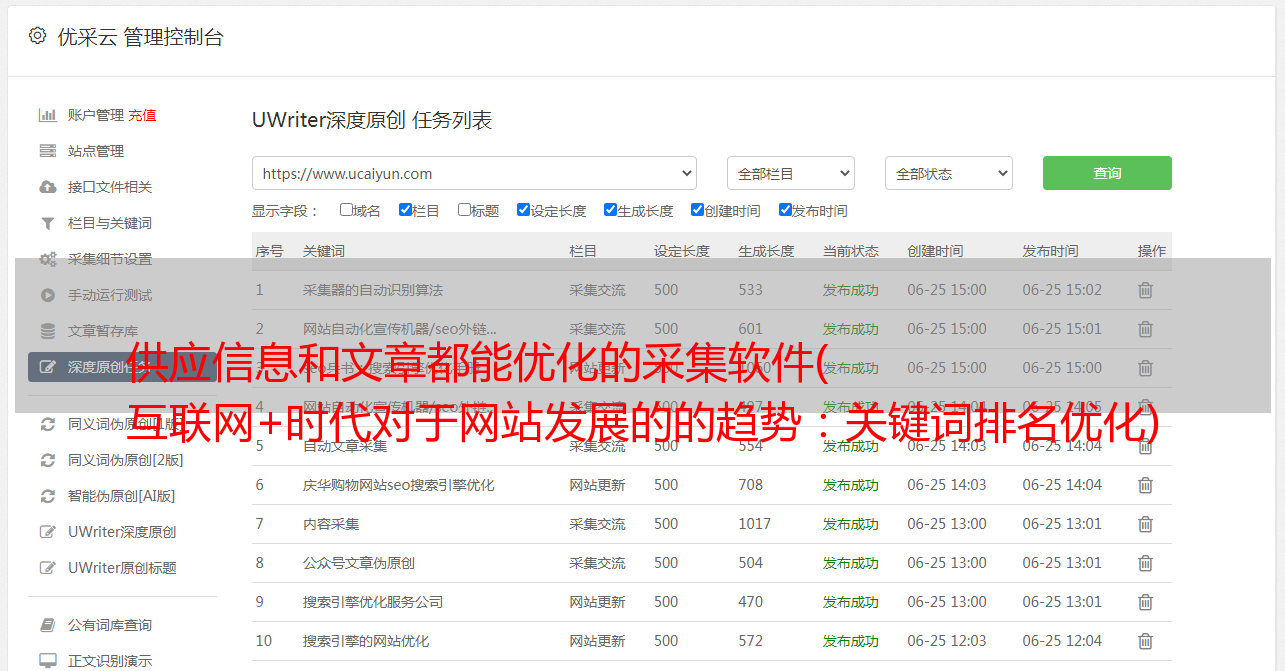1285x671 pixels.
Task: Click the refresh icon for 同义词伪原创[2版]
Action: click(x=47, y=460)
